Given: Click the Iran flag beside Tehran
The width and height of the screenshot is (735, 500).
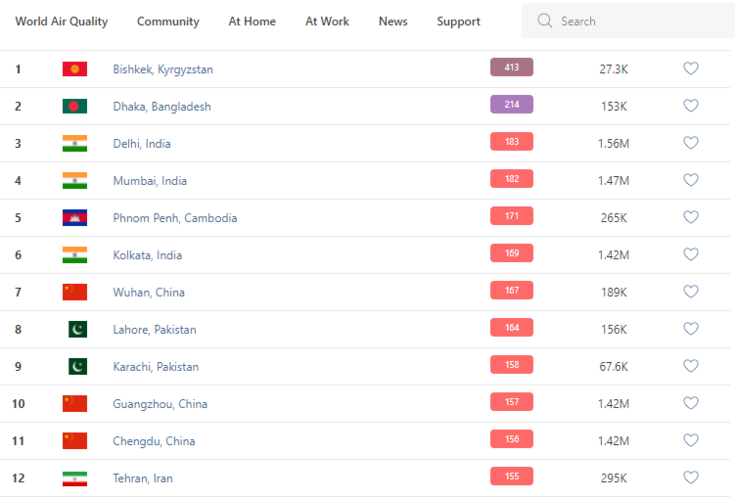Looking at the screenshot, I should click(75, 478).
